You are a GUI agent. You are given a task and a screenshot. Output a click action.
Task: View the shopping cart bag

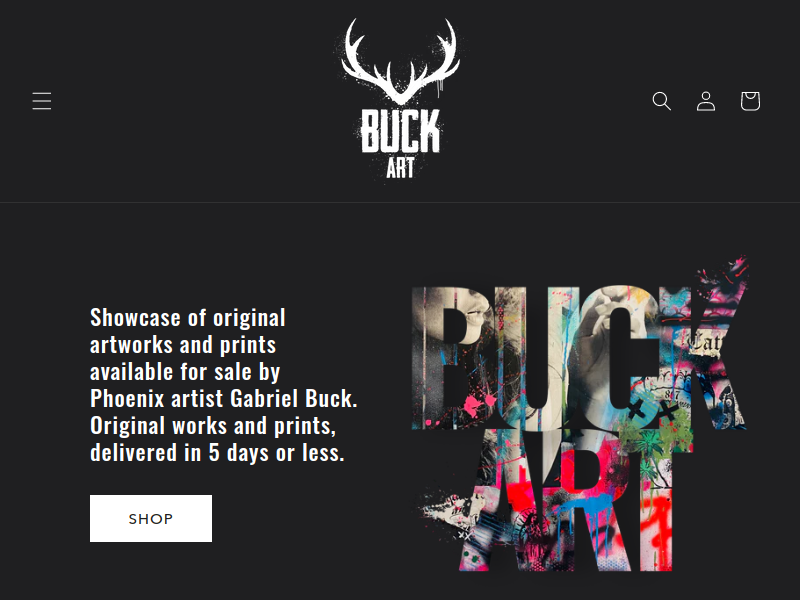750,101
